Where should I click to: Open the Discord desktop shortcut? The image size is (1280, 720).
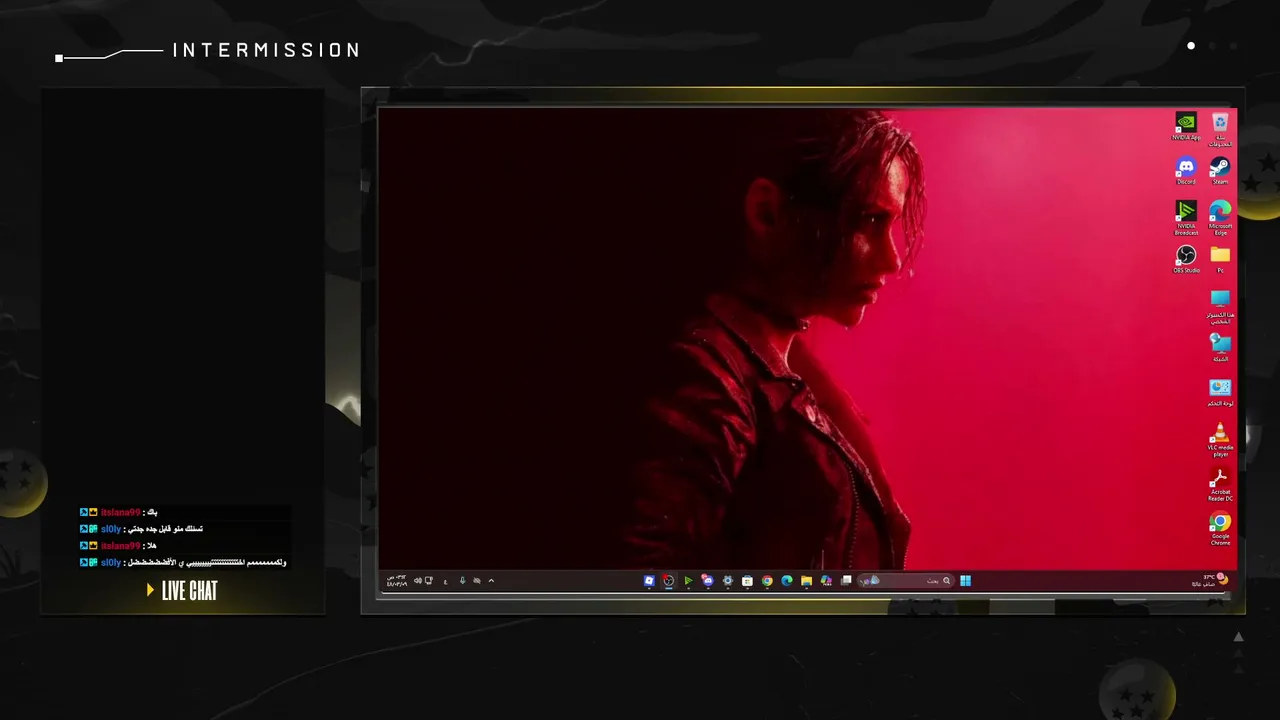click(x=1186, y=170)
